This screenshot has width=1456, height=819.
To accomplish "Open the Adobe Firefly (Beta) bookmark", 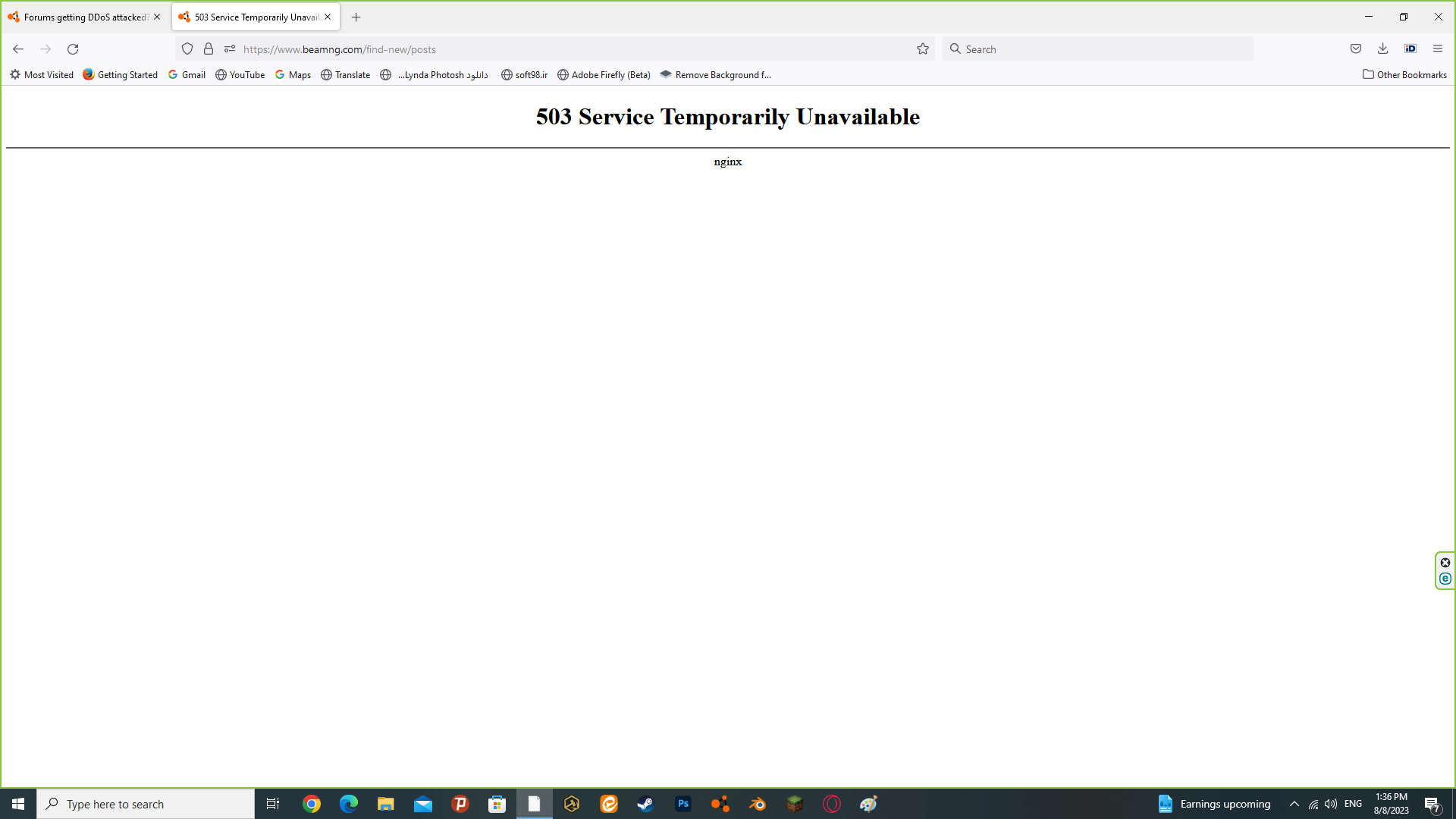I will tap(604, 75).
